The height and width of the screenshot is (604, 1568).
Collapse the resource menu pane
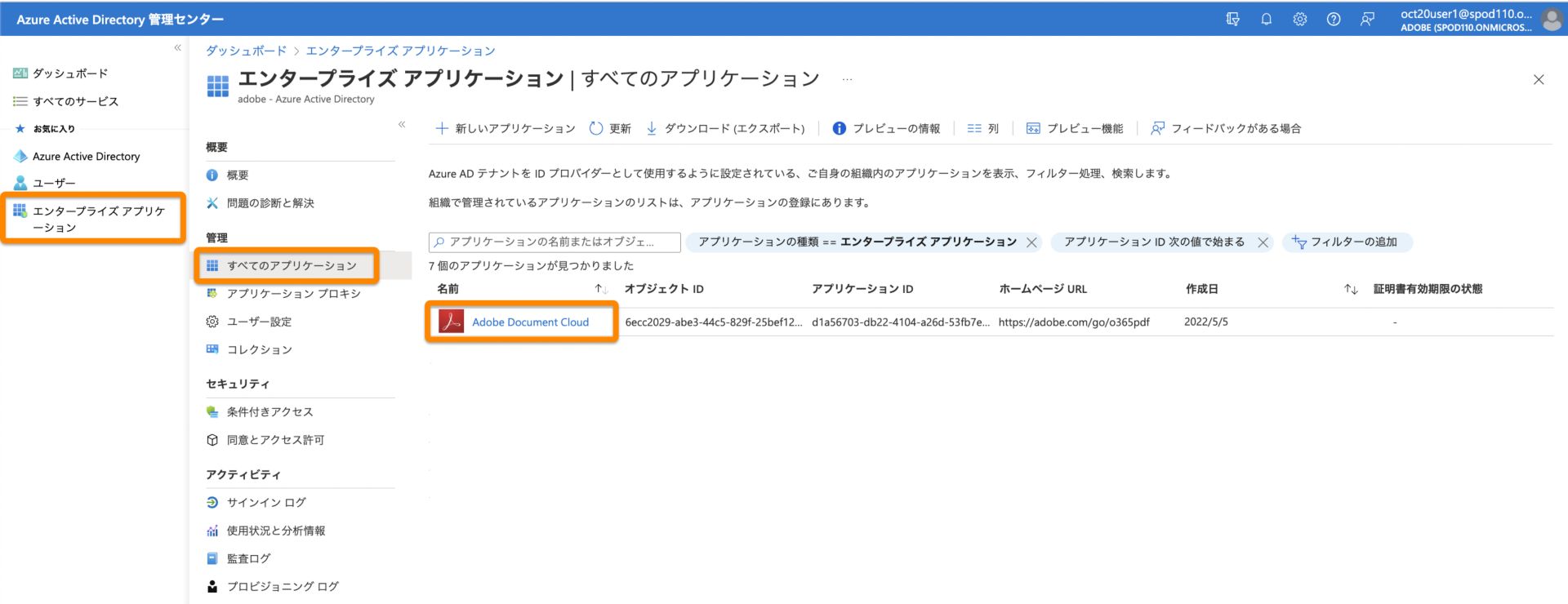coord(402,124)
